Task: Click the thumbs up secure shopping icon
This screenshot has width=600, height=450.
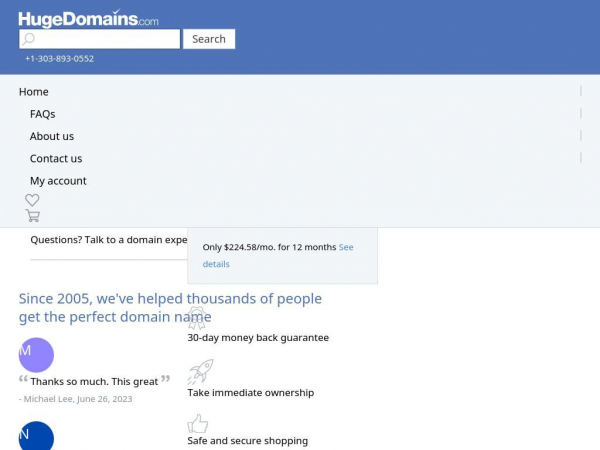Action: (x=197, y=424)
